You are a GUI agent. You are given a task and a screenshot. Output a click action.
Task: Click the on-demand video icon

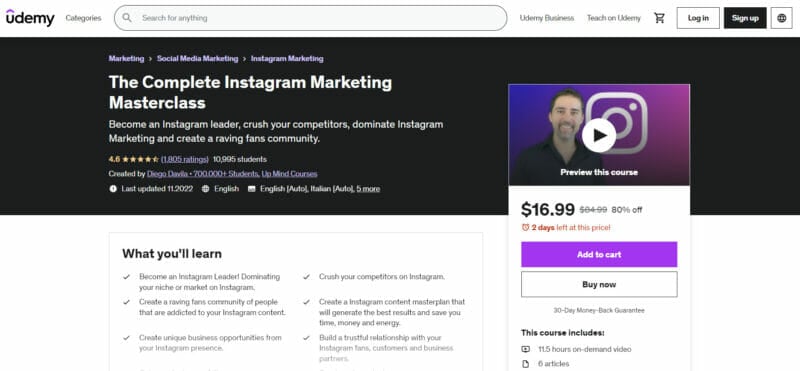coord(526,349)
